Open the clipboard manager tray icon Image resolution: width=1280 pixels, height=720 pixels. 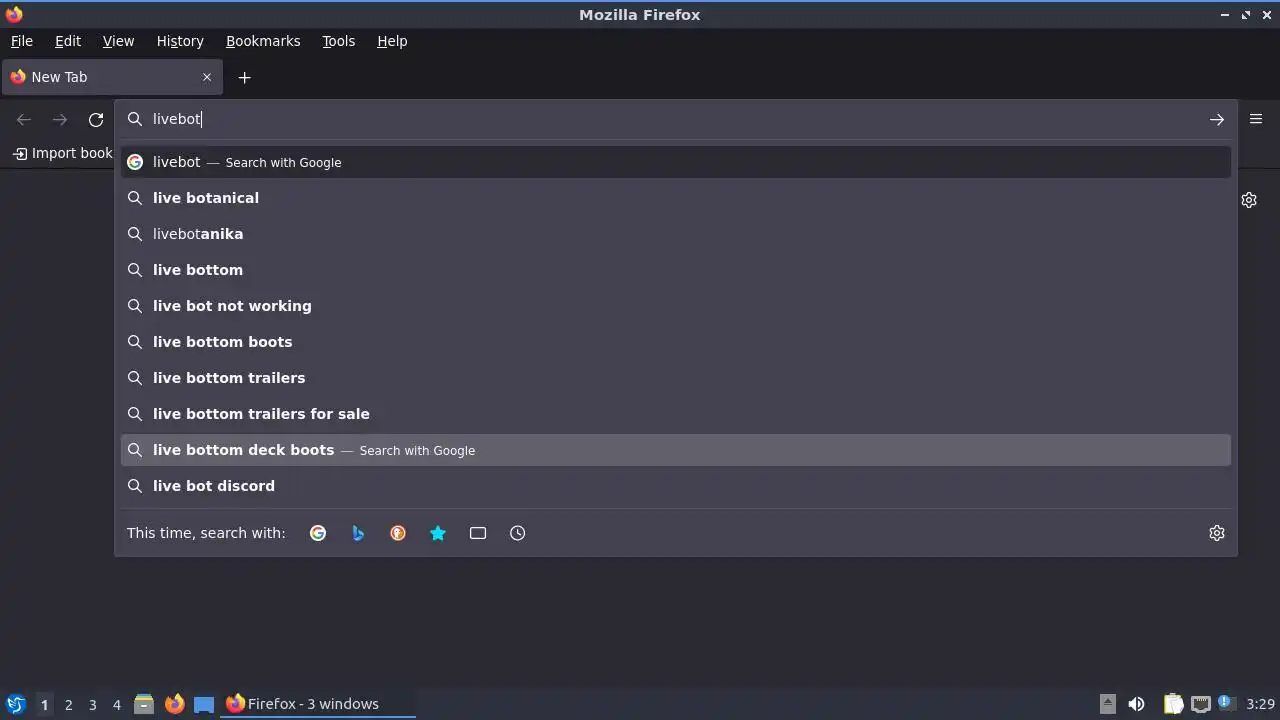coord(1173,704)
